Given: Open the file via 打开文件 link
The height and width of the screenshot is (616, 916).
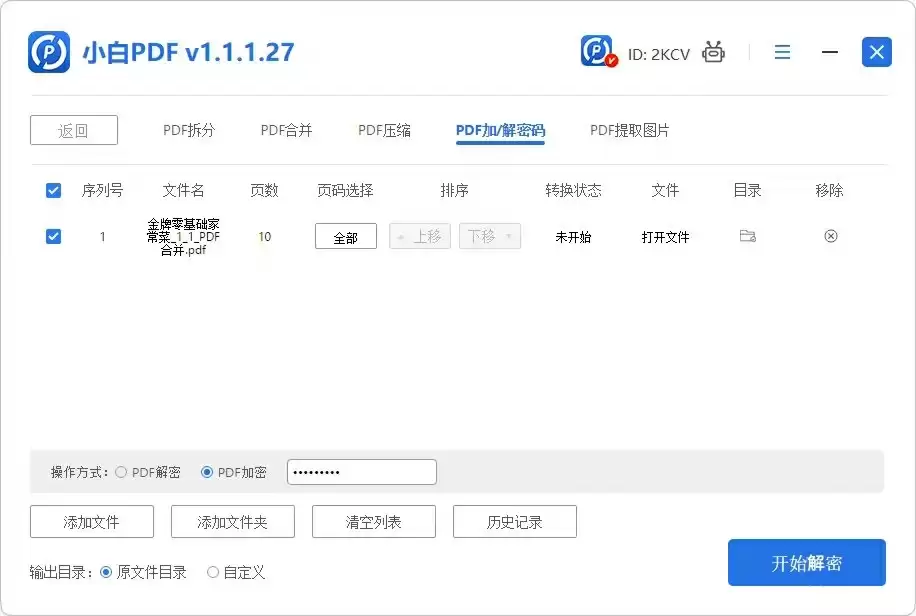Looking at the screenshot, I should pos(665,236).
